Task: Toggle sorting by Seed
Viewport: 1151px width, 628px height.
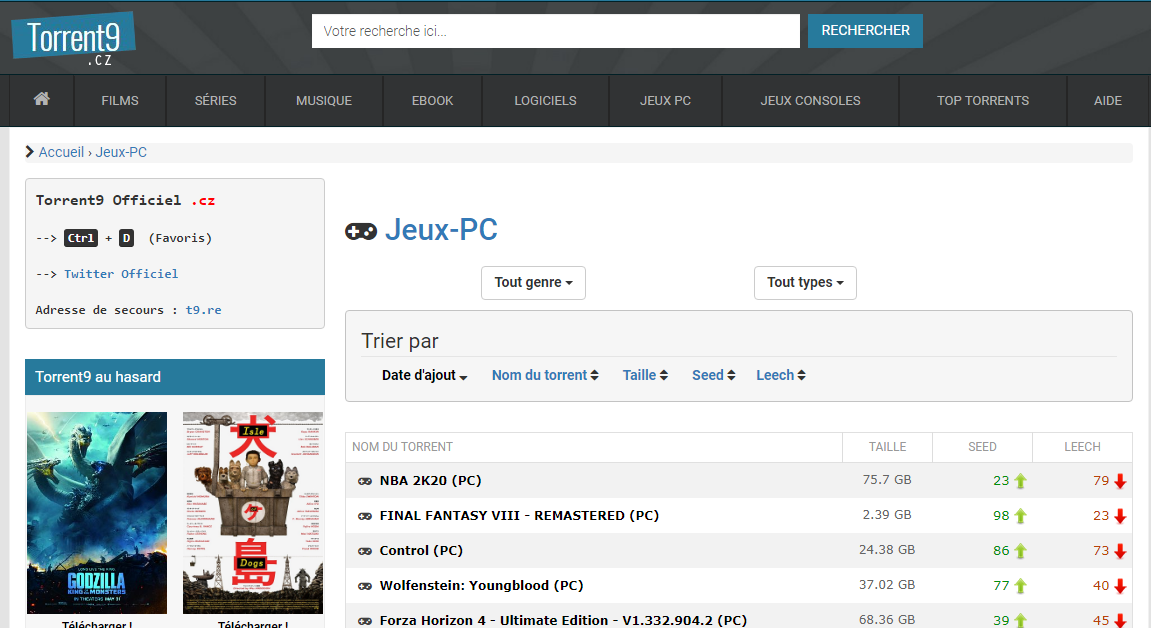Action: (713, 375)
